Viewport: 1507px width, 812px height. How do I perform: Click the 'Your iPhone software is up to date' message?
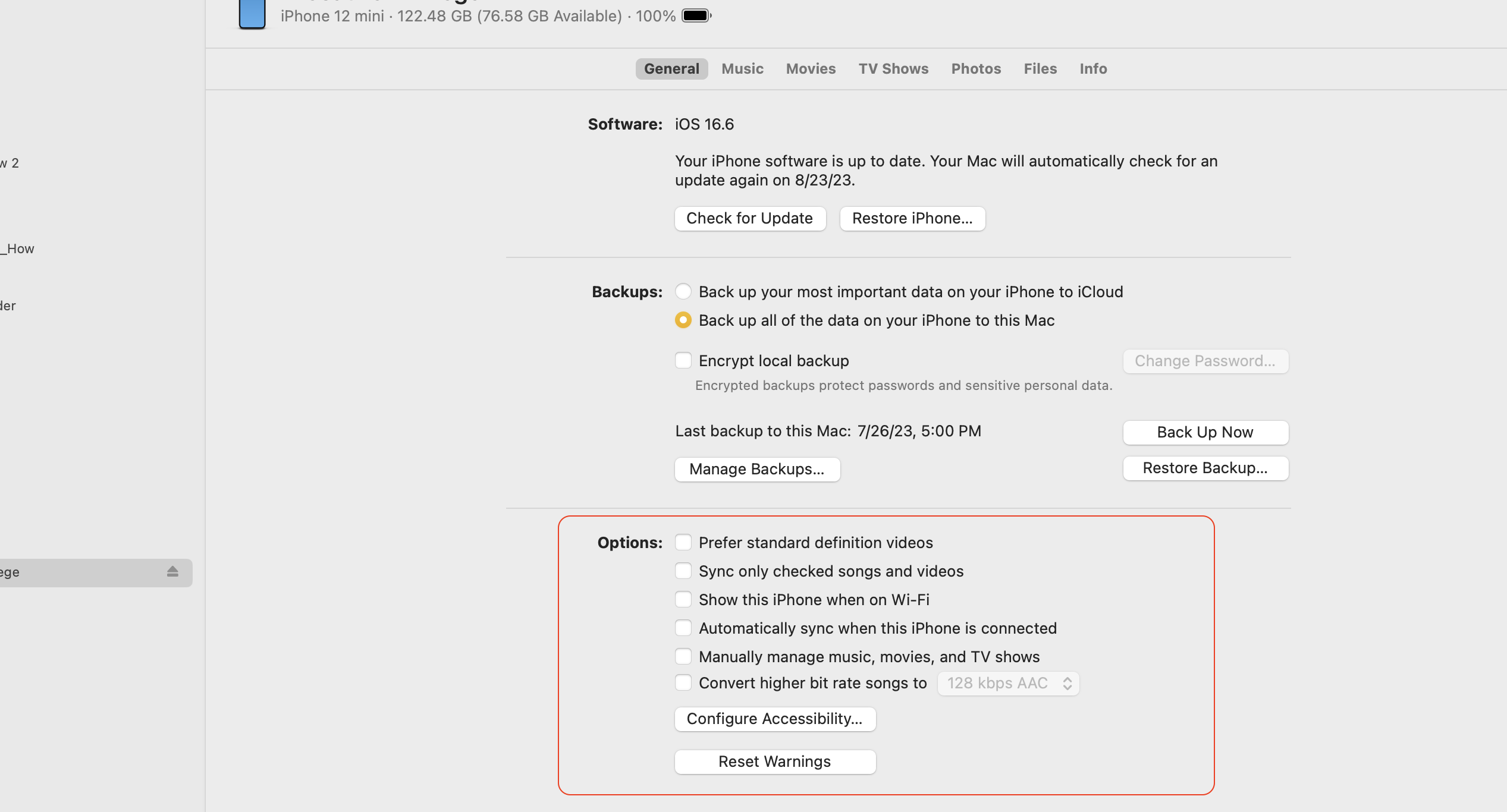946,170
